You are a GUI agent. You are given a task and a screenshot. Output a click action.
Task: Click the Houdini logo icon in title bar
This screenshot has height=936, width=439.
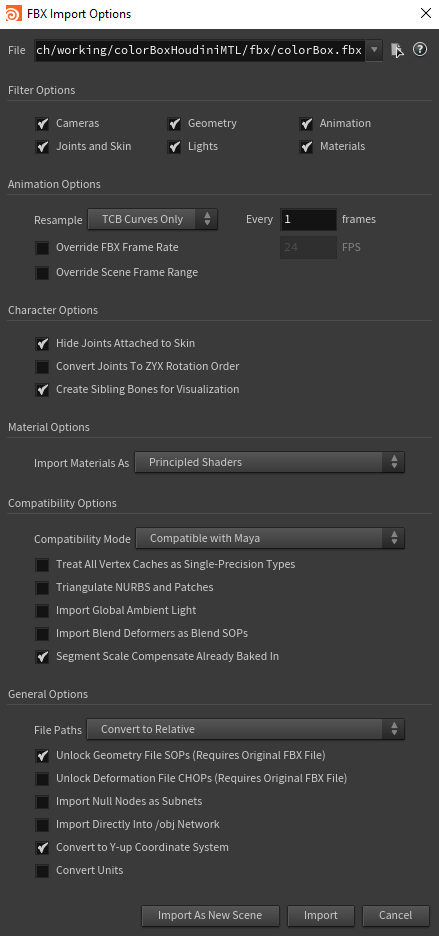pos(13,13)
